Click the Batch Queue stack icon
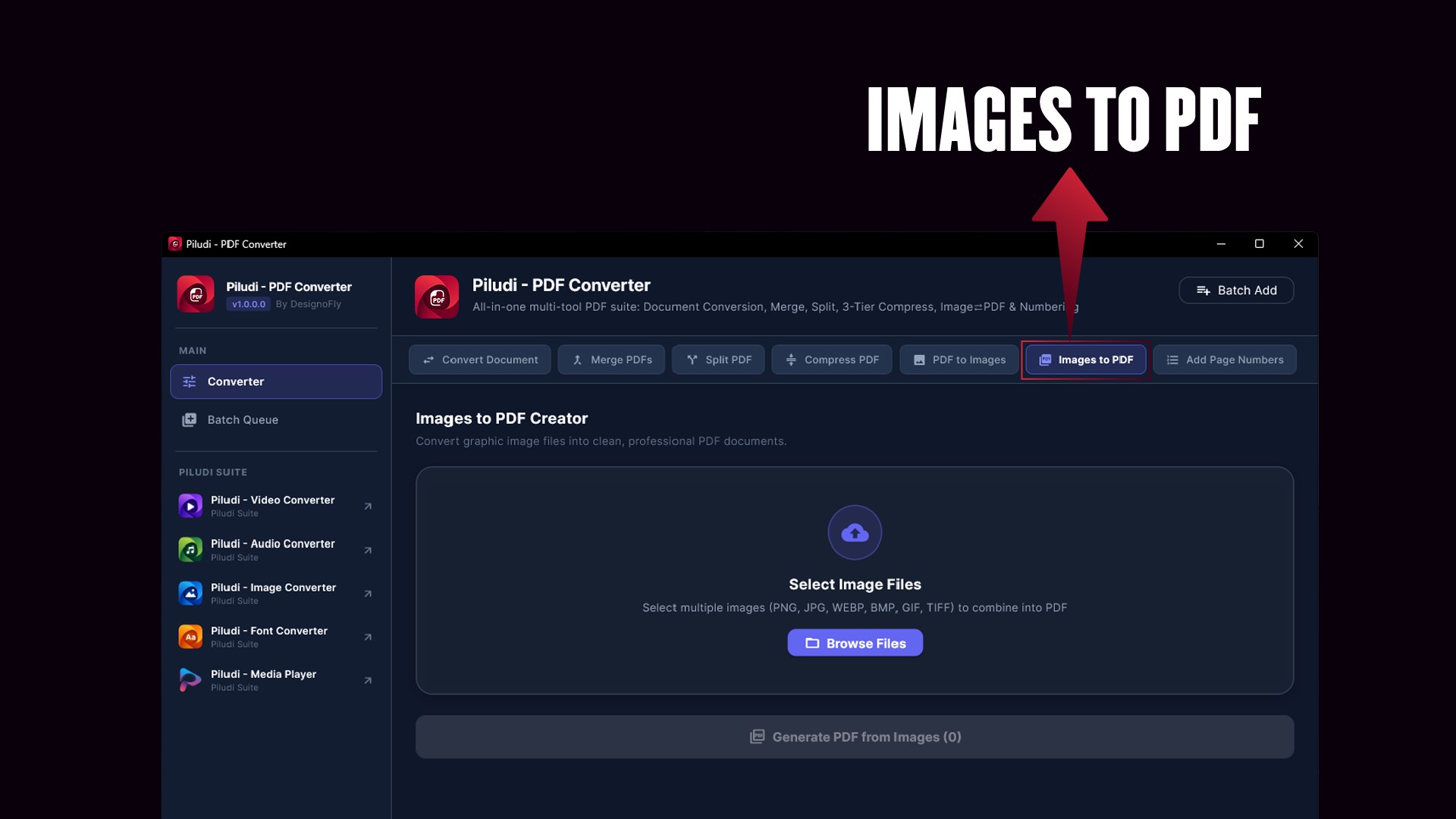1456x819 pixels. (x=190, y=419)
